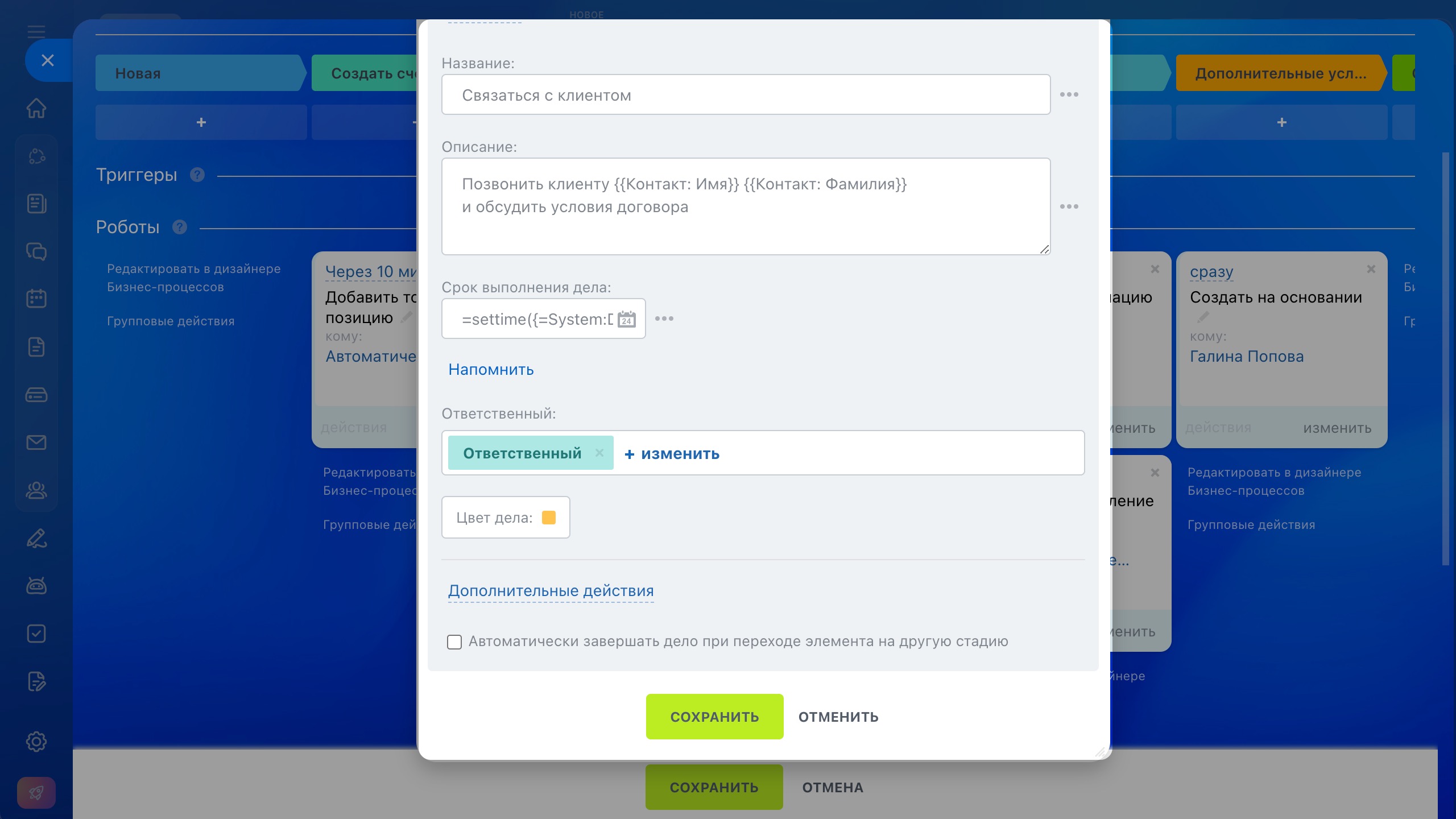Click the rocket icon at sidebar bottom

[x=36, y=792]
